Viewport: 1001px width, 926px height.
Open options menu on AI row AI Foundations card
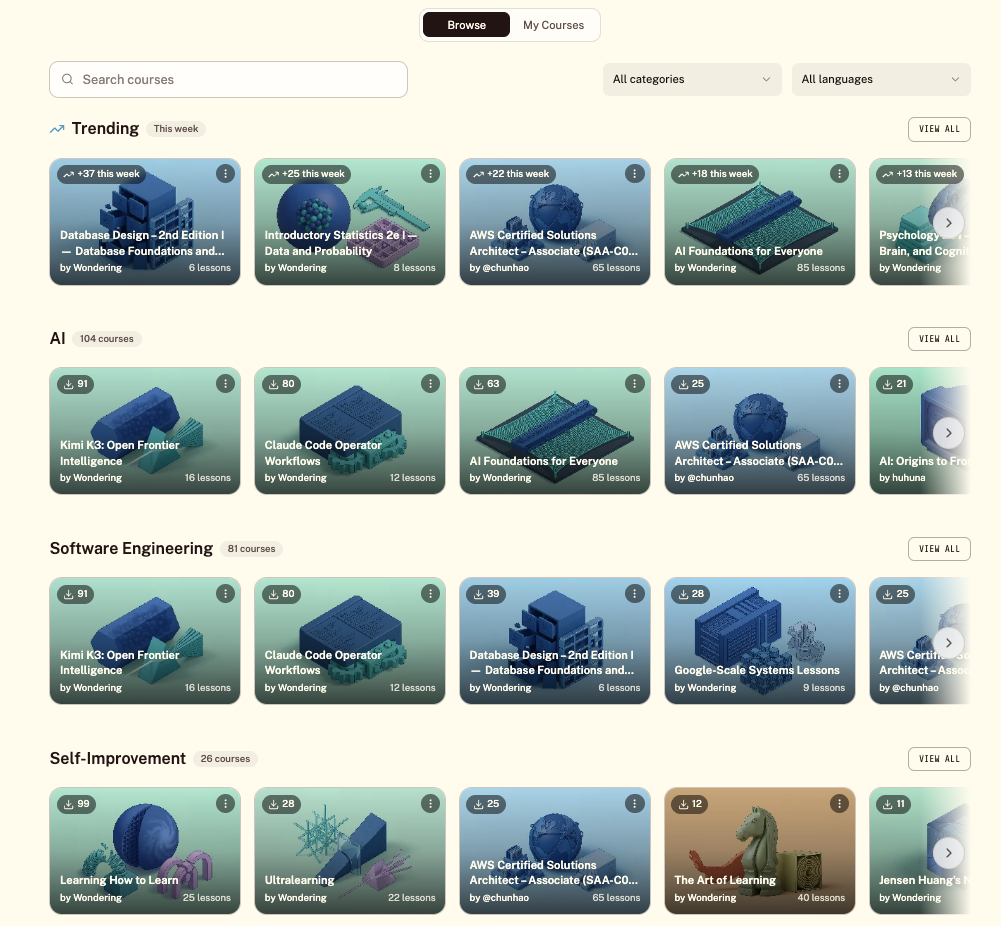tap(635, 384)
